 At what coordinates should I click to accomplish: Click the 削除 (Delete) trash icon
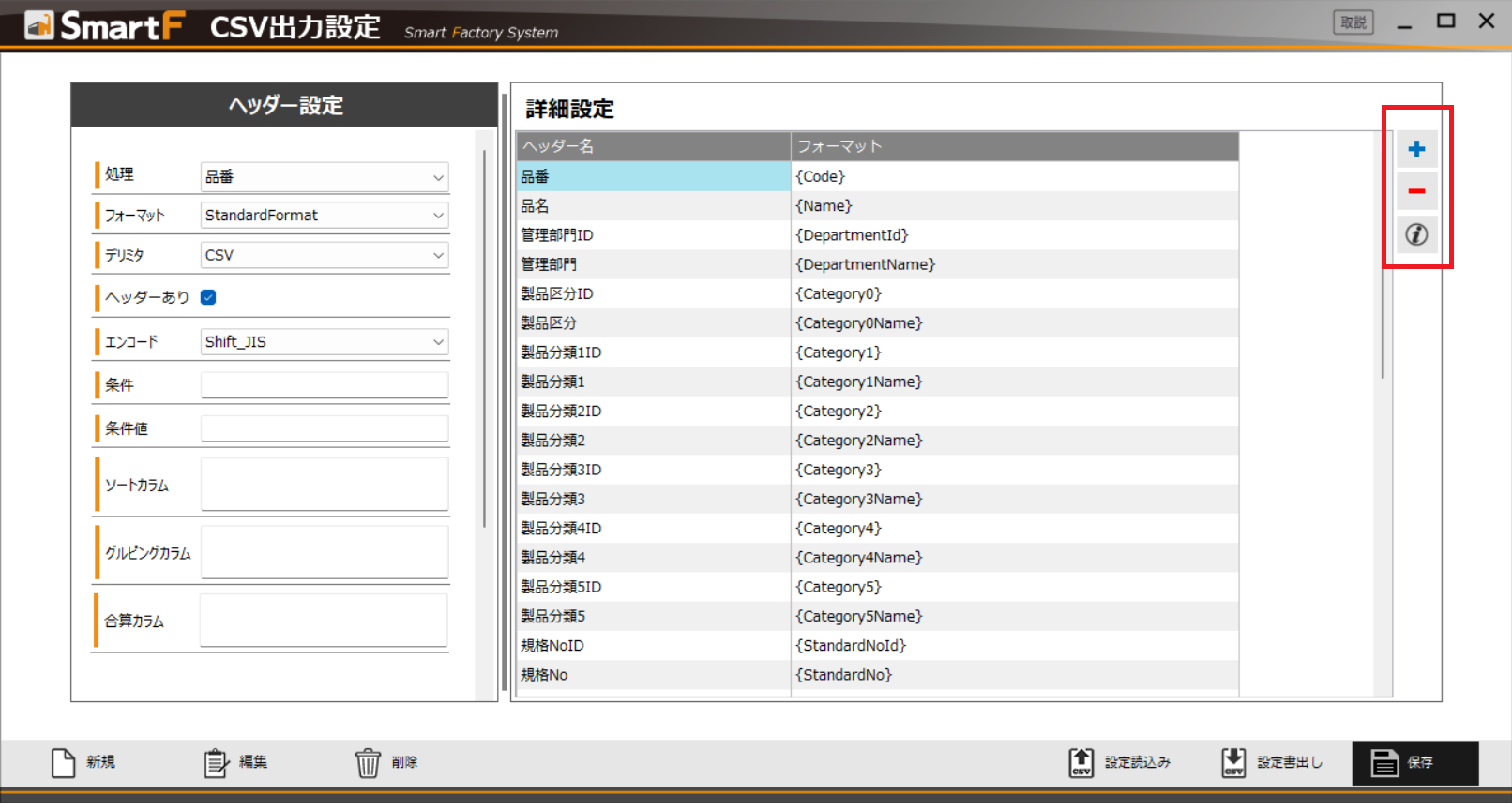[368, 762]
